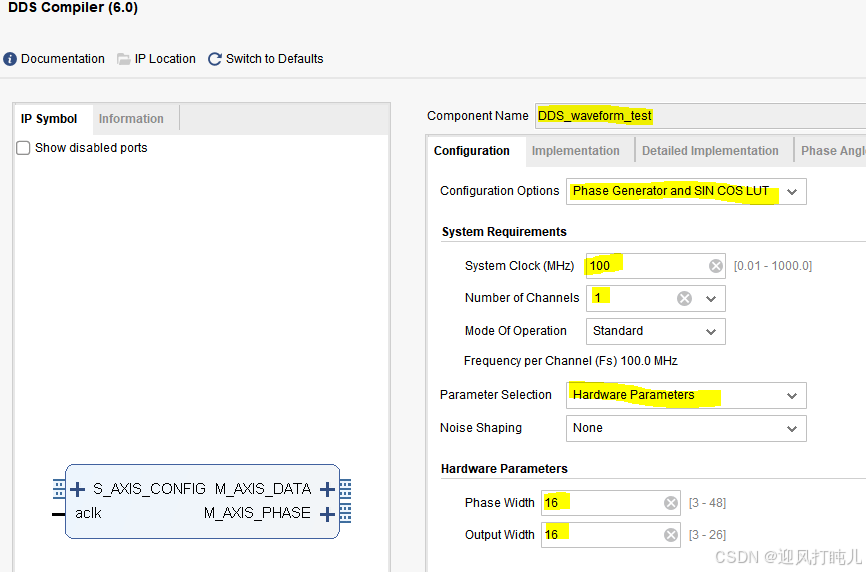This screenshot has width=866, height=572.
Task: Open the Detailed Implementation tab
Action: pos(710,151)
